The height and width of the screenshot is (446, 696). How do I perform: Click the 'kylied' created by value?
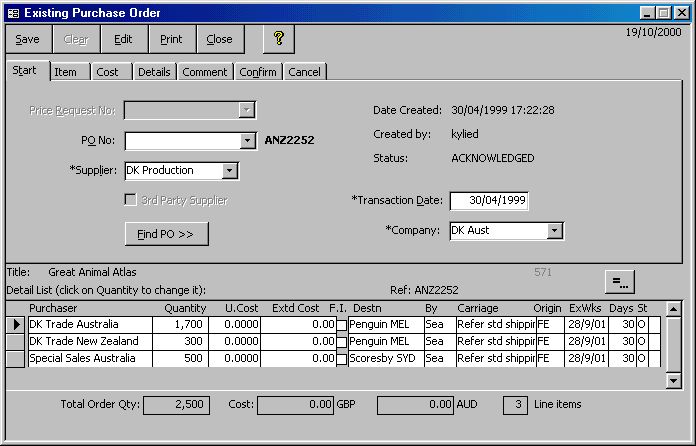[x=465, y=134]
